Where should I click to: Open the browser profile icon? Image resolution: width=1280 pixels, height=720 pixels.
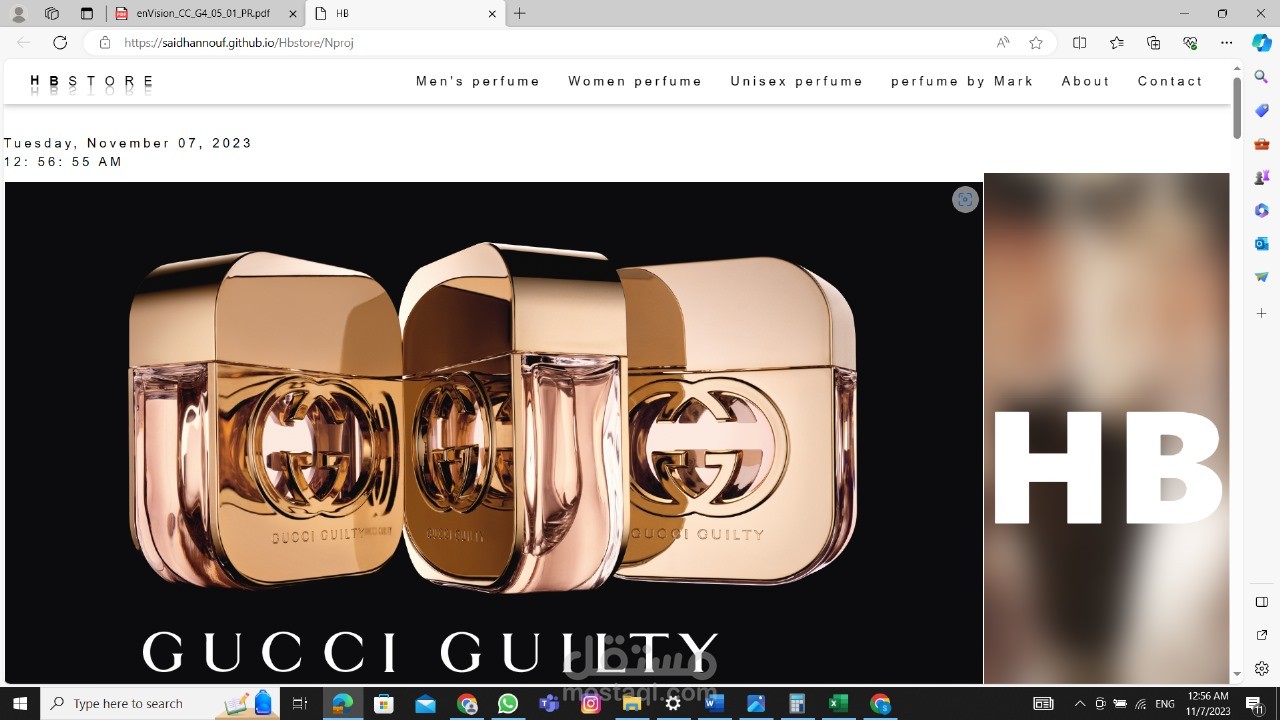[x=18, y=14]
